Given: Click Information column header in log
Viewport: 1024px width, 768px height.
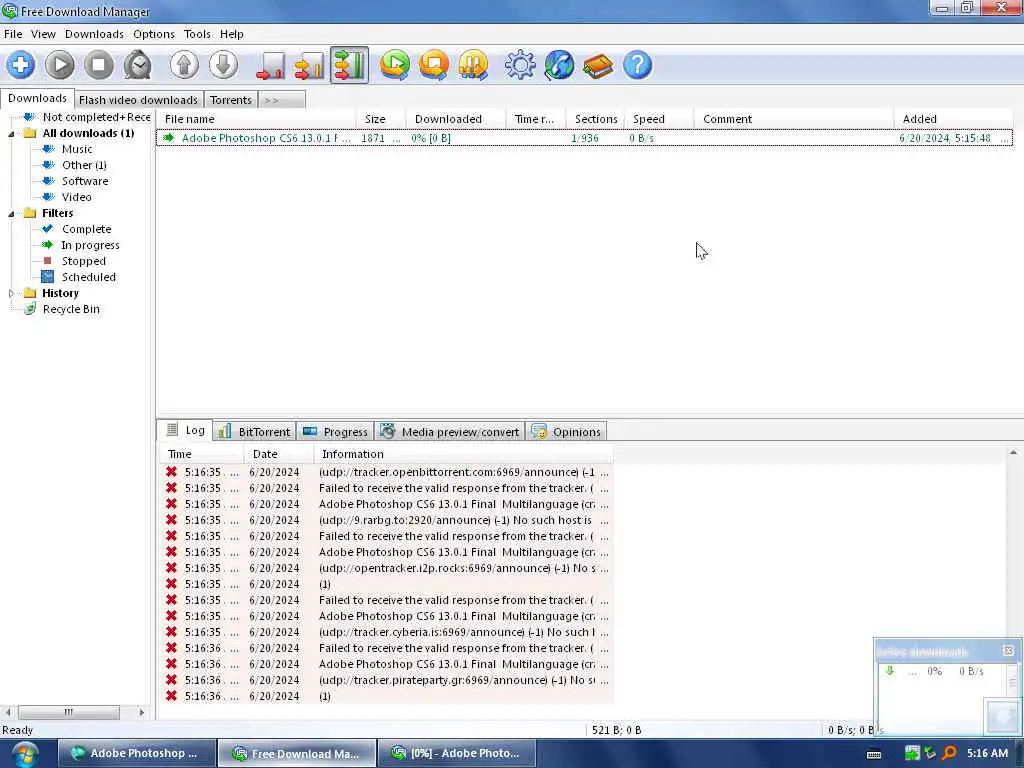Looking at the screenshot, I should tap(464, 454).
